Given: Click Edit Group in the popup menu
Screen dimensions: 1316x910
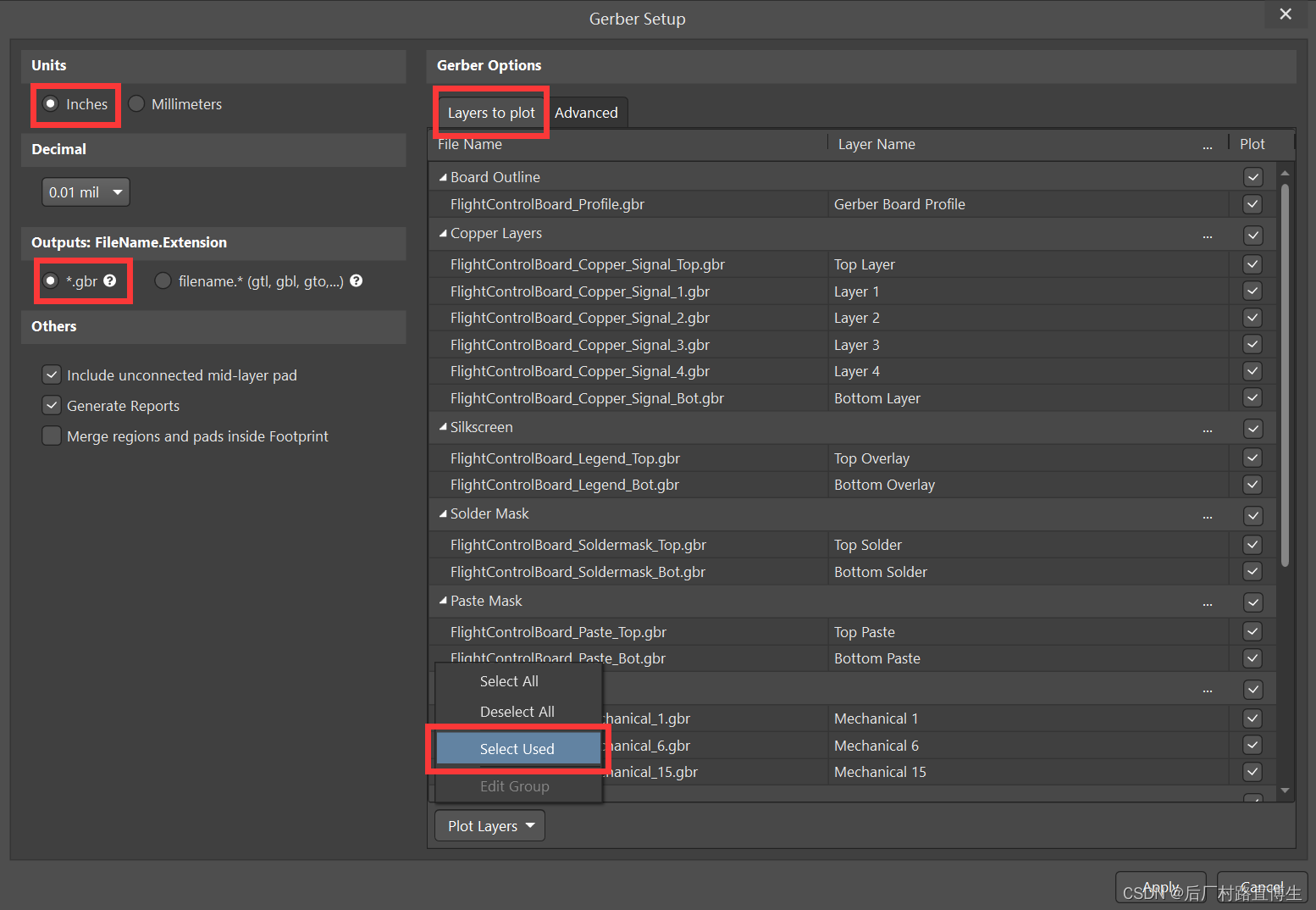Looking at the screenshot, I should (518, 786).
